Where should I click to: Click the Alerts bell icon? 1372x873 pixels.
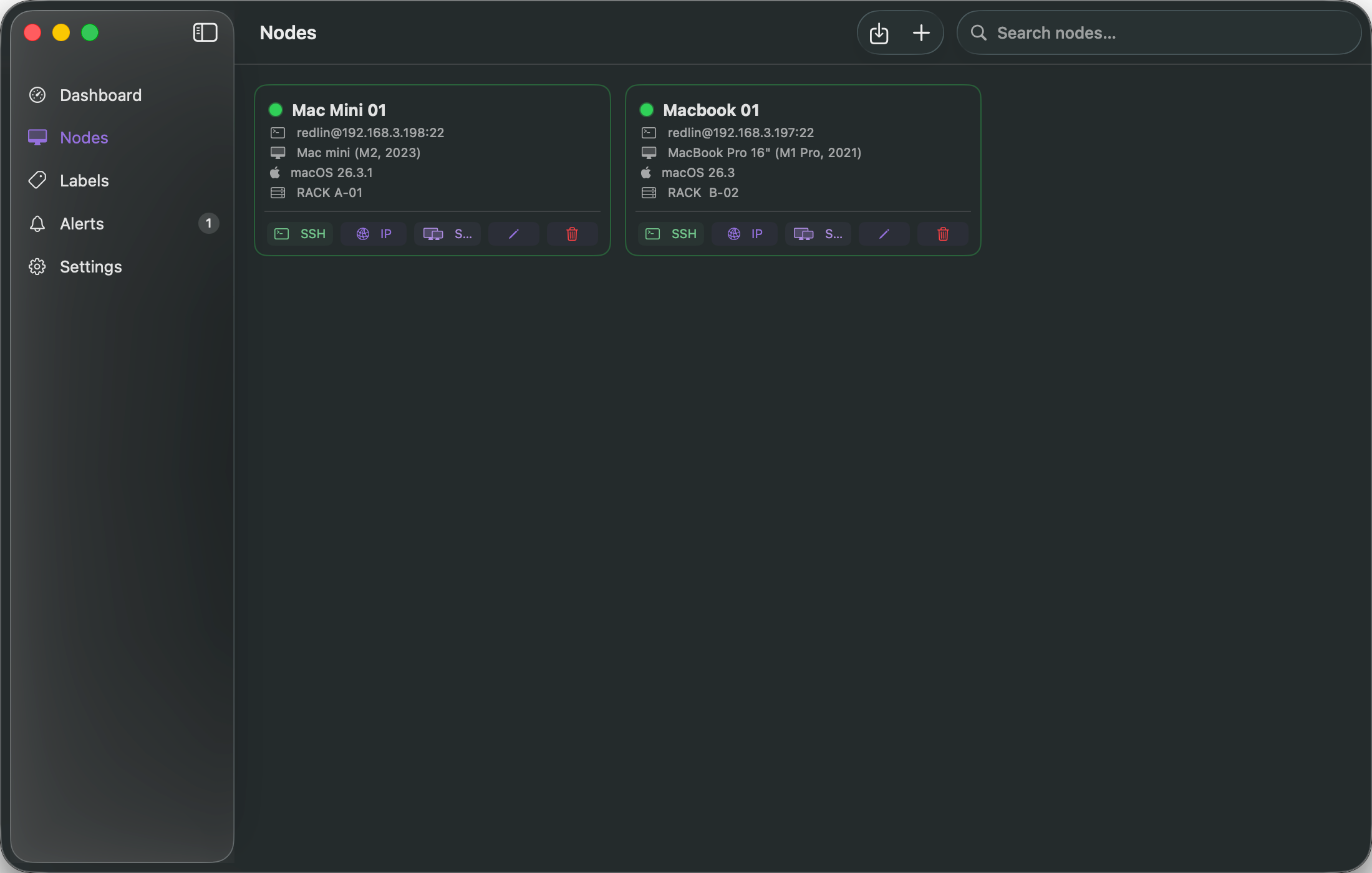[x=37, y=223]
